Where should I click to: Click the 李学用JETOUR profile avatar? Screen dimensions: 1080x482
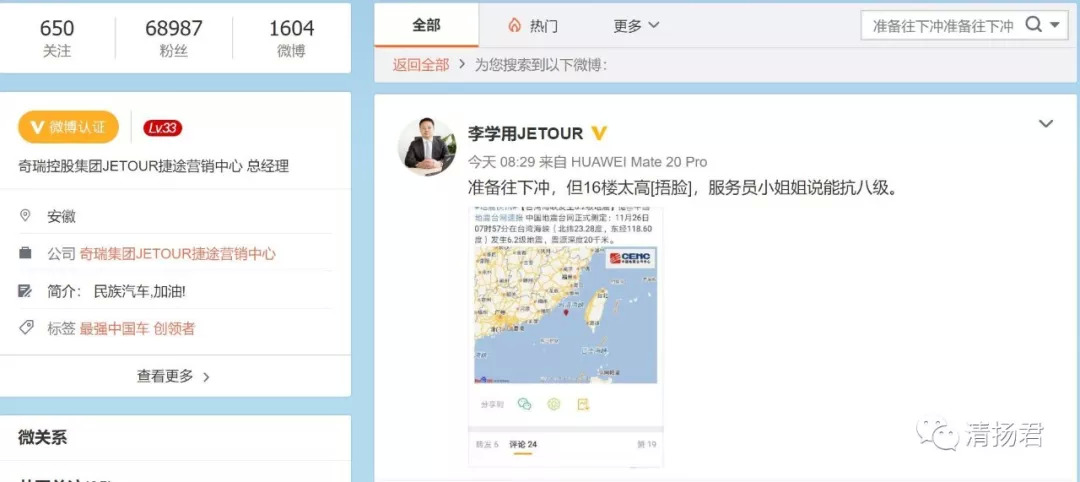click(427, 147)
